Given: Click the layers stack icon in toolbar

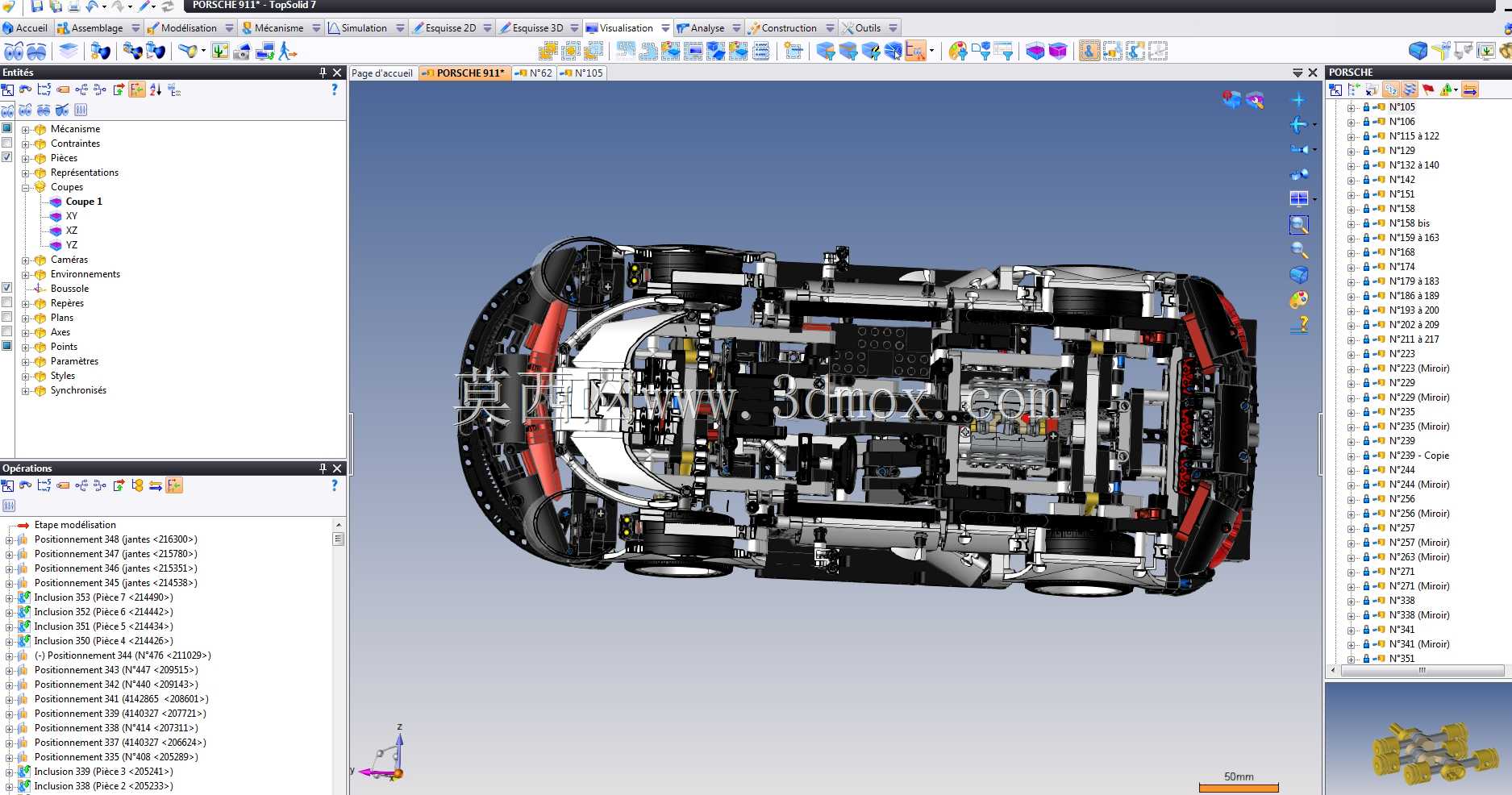Looking at the screenshot, I should [69, 52].
